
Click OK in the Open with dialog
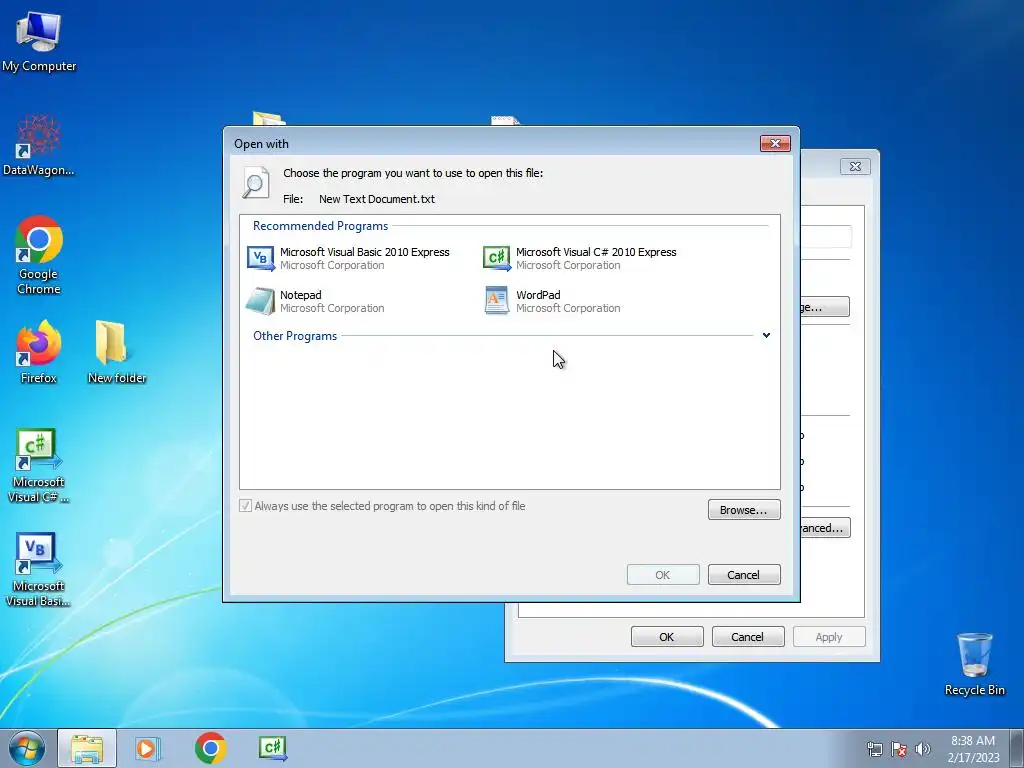pos(663,575)
